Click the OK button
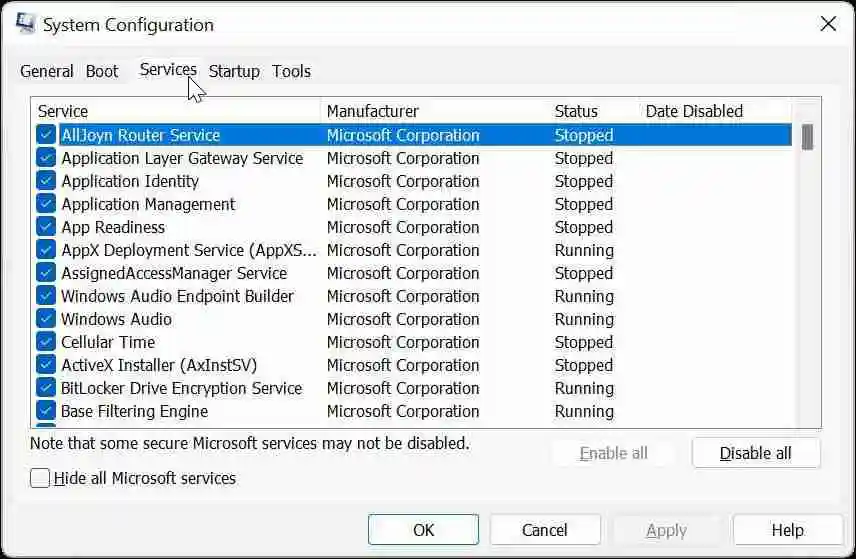Screen dimensions: 856x559 click(x=424, y=530)
